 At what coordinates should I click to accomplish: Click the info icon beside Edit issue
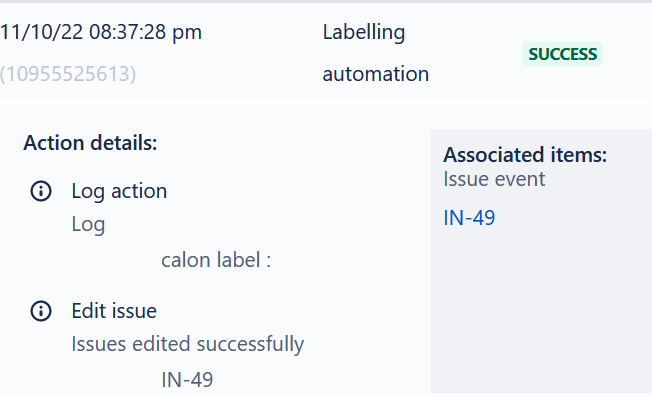tap(41, 311)
